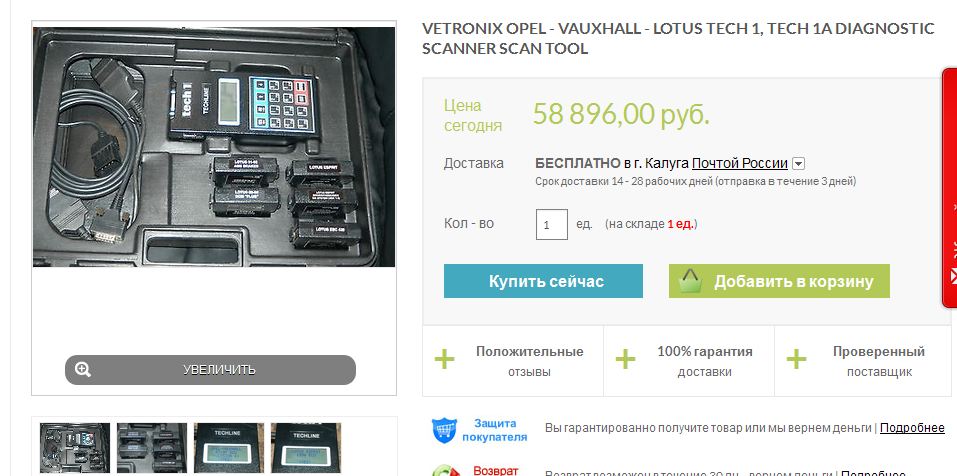Open the Почтой России delivery method link
This screenshot has height=476, width=957.
point(740,164)
